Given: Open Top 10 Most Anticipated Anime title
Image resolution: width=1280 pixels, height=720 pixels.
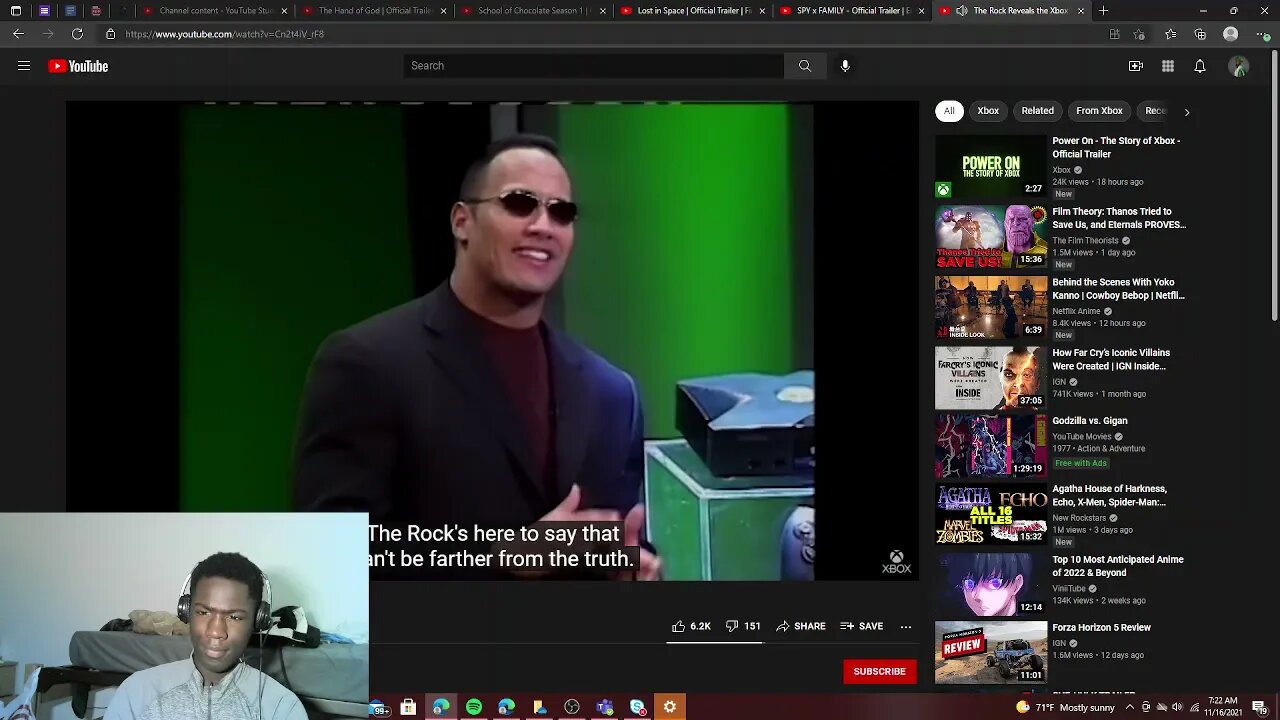Looking at the screenshot, I should pyautogui.click(x=1118, y=566).
